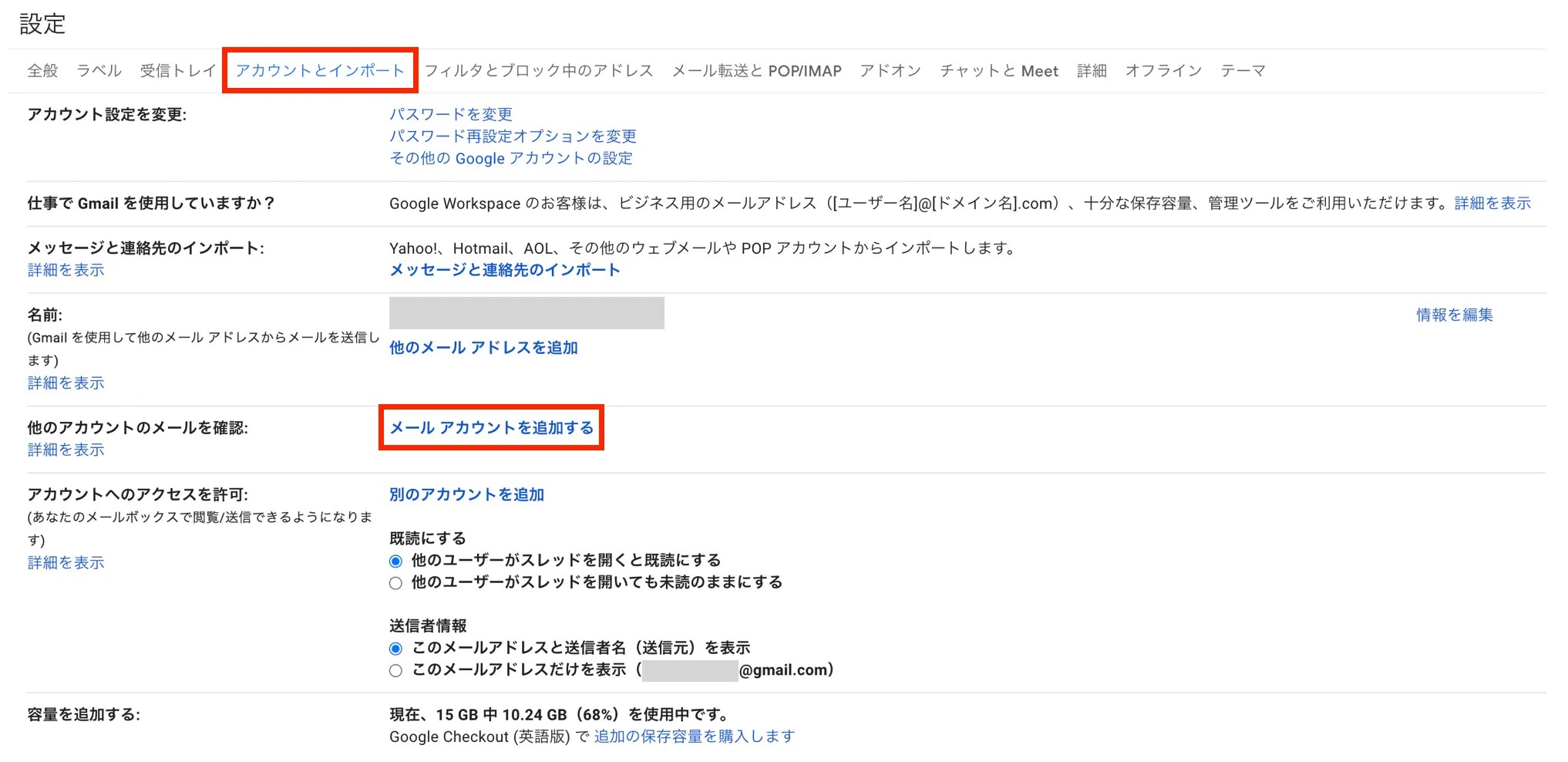
Task: Click メール アカウントを追加する
Action: click(491, 429)
